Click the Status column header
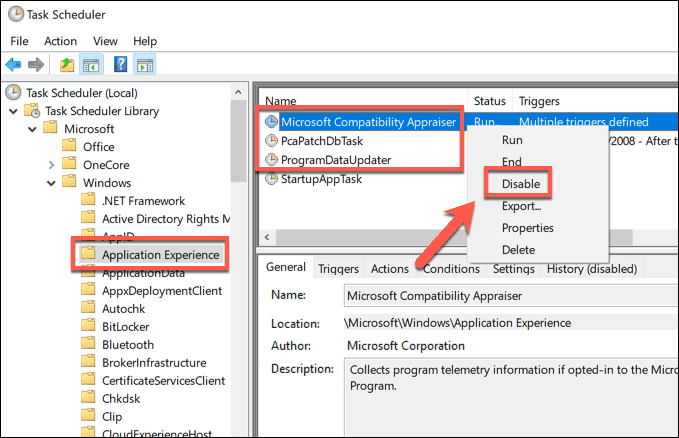This screenshot has height=438, width=679. coord(490,101)
